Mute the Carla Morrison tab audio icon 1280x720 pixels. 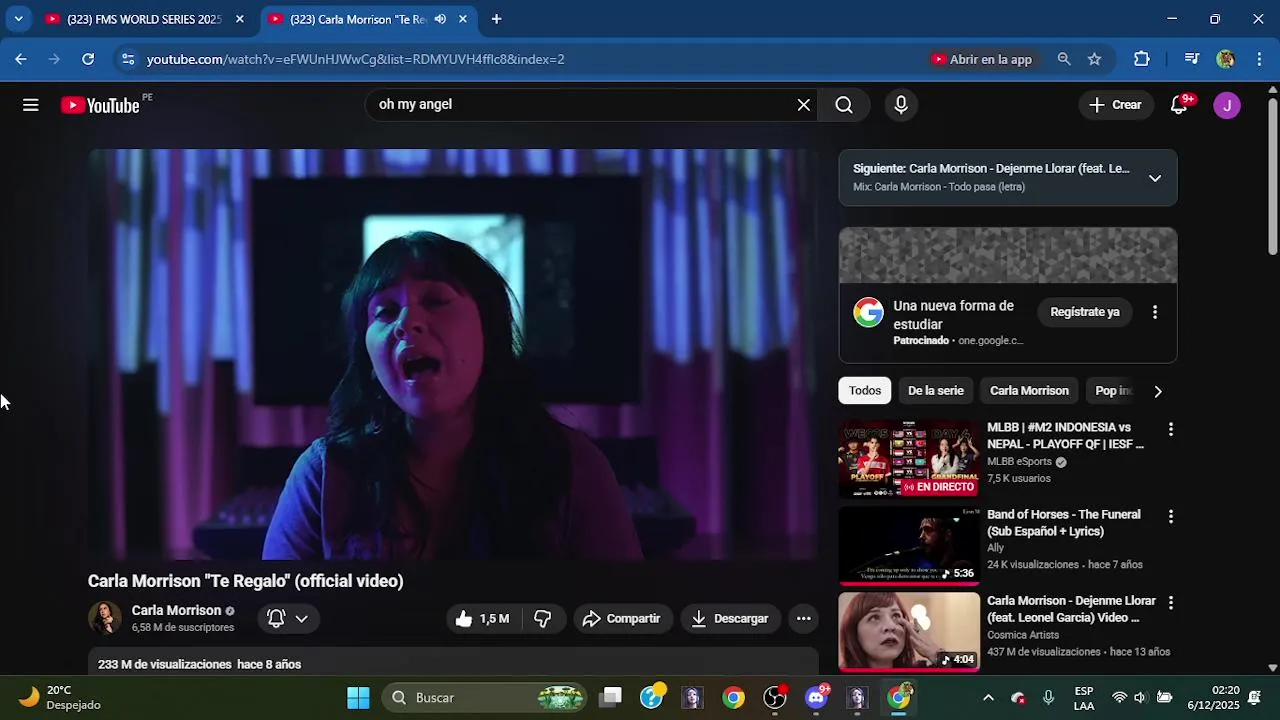(440, 19)
